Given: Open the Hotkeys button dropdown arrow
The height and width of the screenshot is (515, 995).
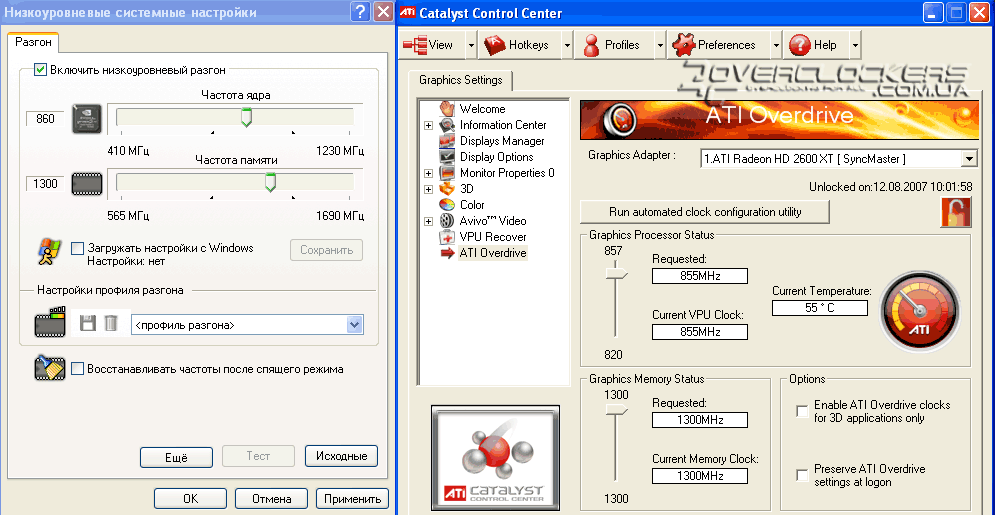Looking at the screenshot, I should pyautogui.click(x=567, y=45).
